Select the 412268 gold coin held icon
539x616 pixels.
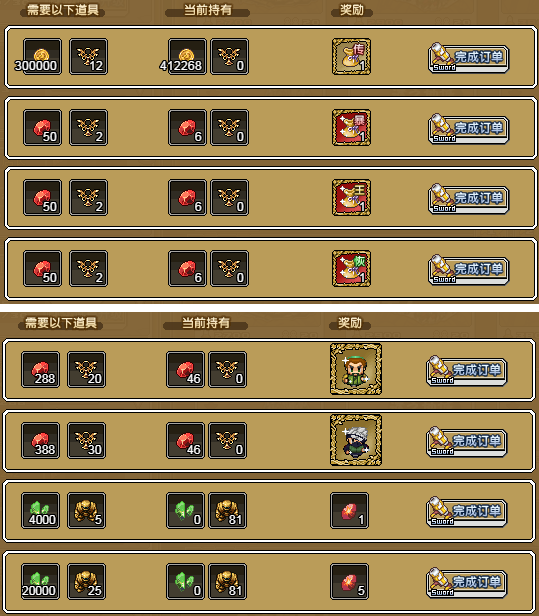coord(187,57)
